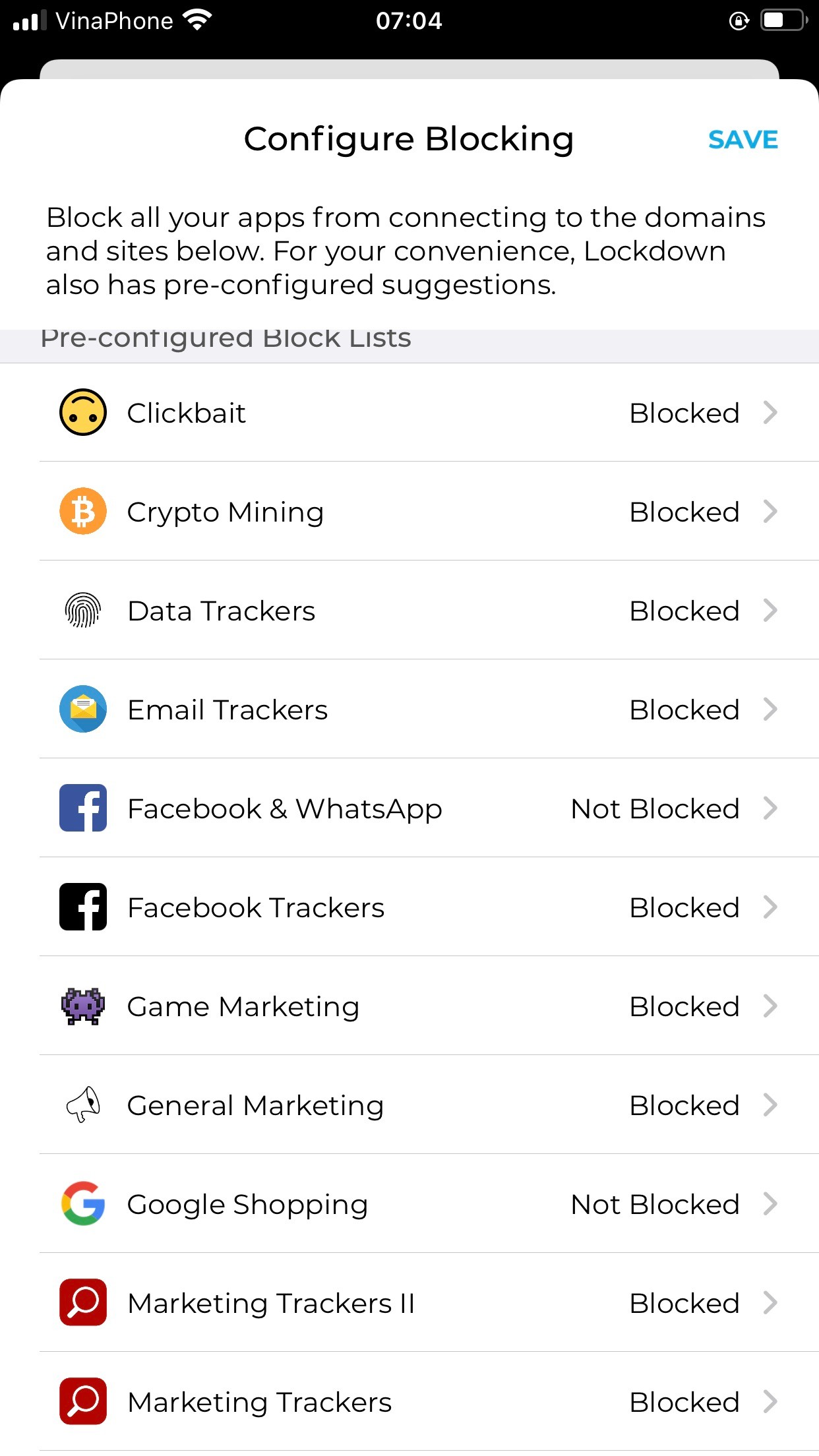Tap the fingerprint Data Trackers icon

(x=83, y=611)
